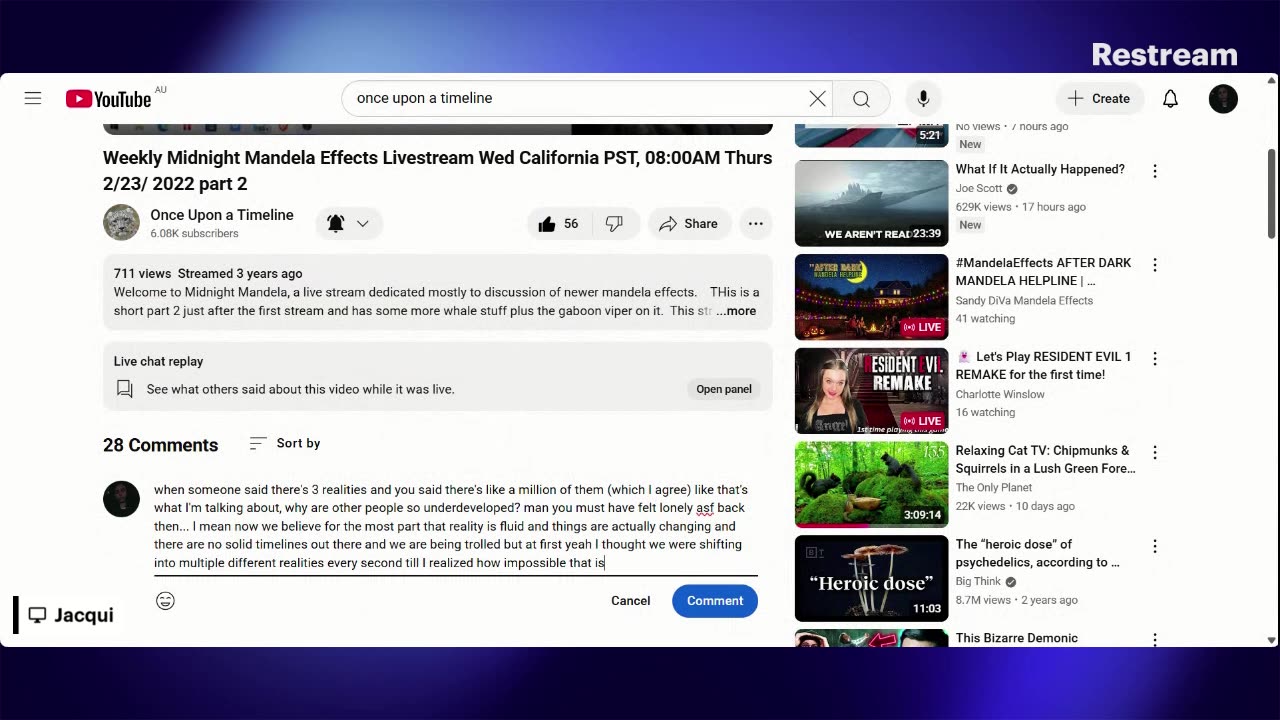Click the scrollbar down arrow
Viewport: 1280px width, 720px height.
click(1272, 640)
